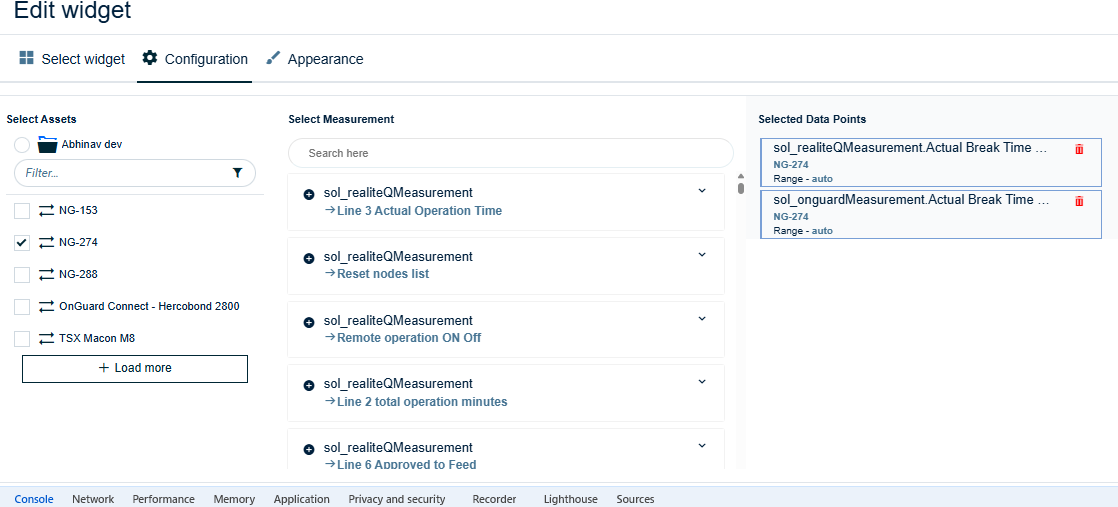
Task: Expand Remote operation ON Off chevron
Action: 702,319
